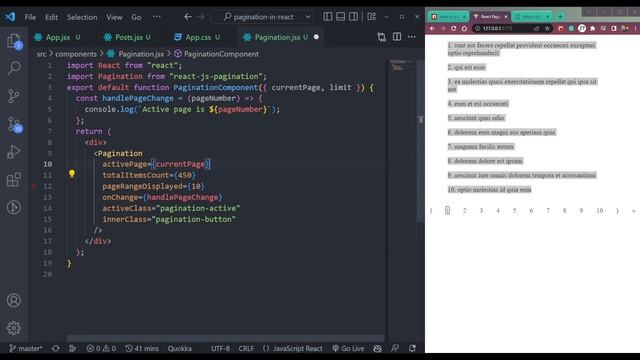Go to page 10 in pagination

(600, 211)
